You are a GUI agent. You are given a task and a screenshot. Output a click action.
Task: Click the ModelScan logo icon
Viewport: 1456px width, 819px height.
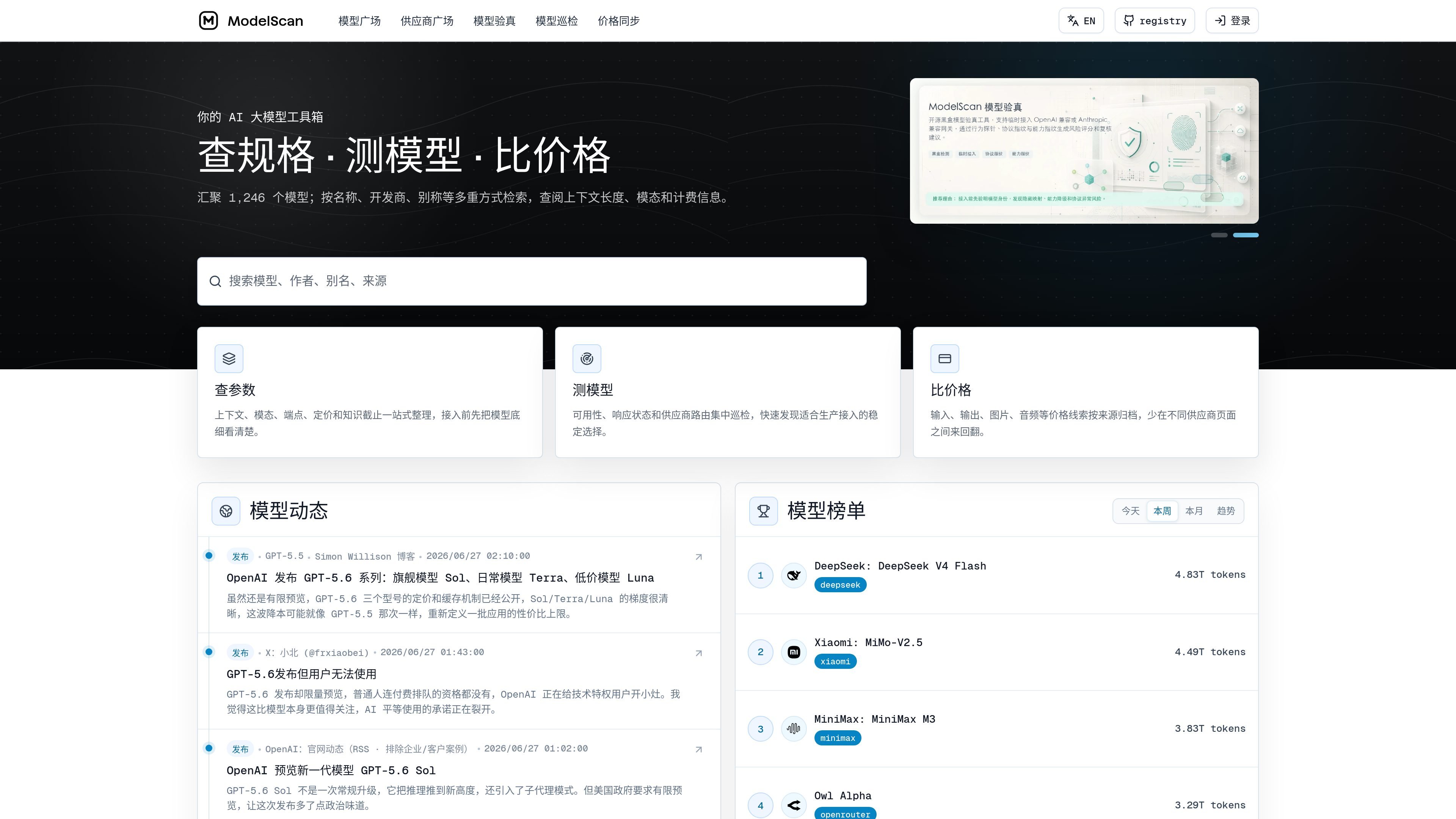coord(209,21)
